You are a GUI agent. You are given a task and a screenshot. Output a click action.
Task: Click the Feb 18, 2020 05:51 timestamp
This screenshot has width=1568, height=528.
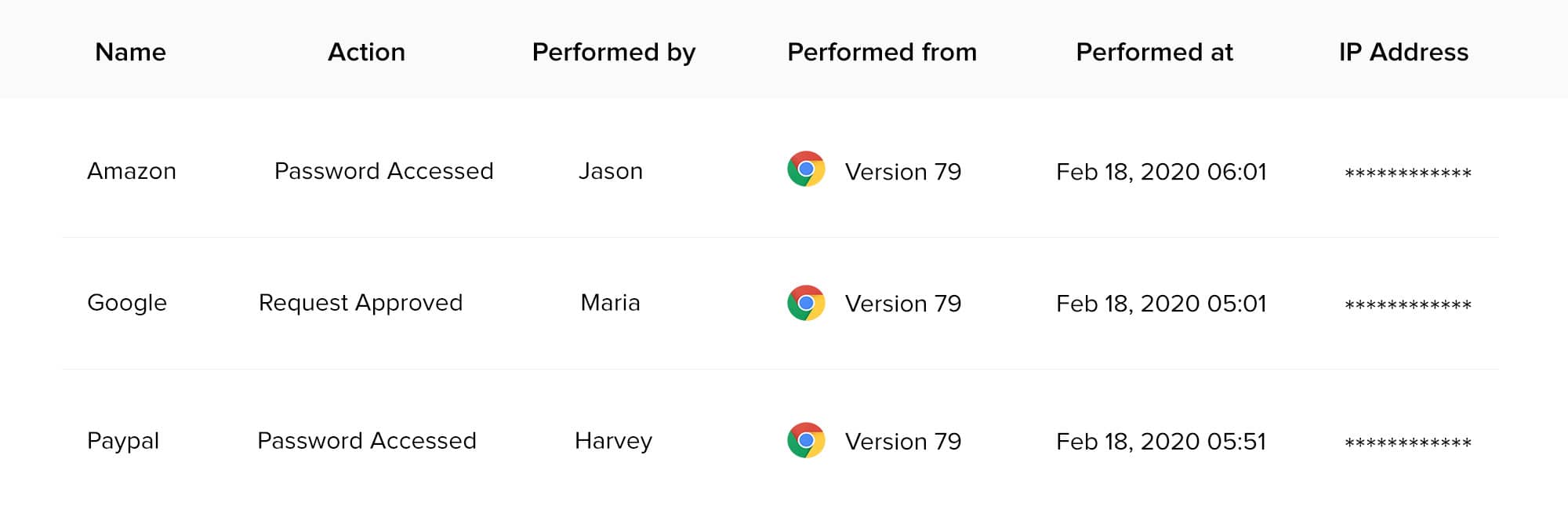pyautogui.click(x=1161, y=442)
